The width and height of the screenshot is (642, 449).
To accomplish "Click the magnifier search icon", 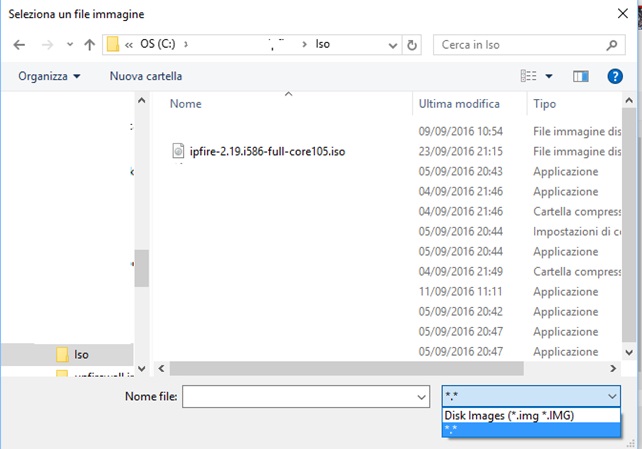I will [612, 45].
